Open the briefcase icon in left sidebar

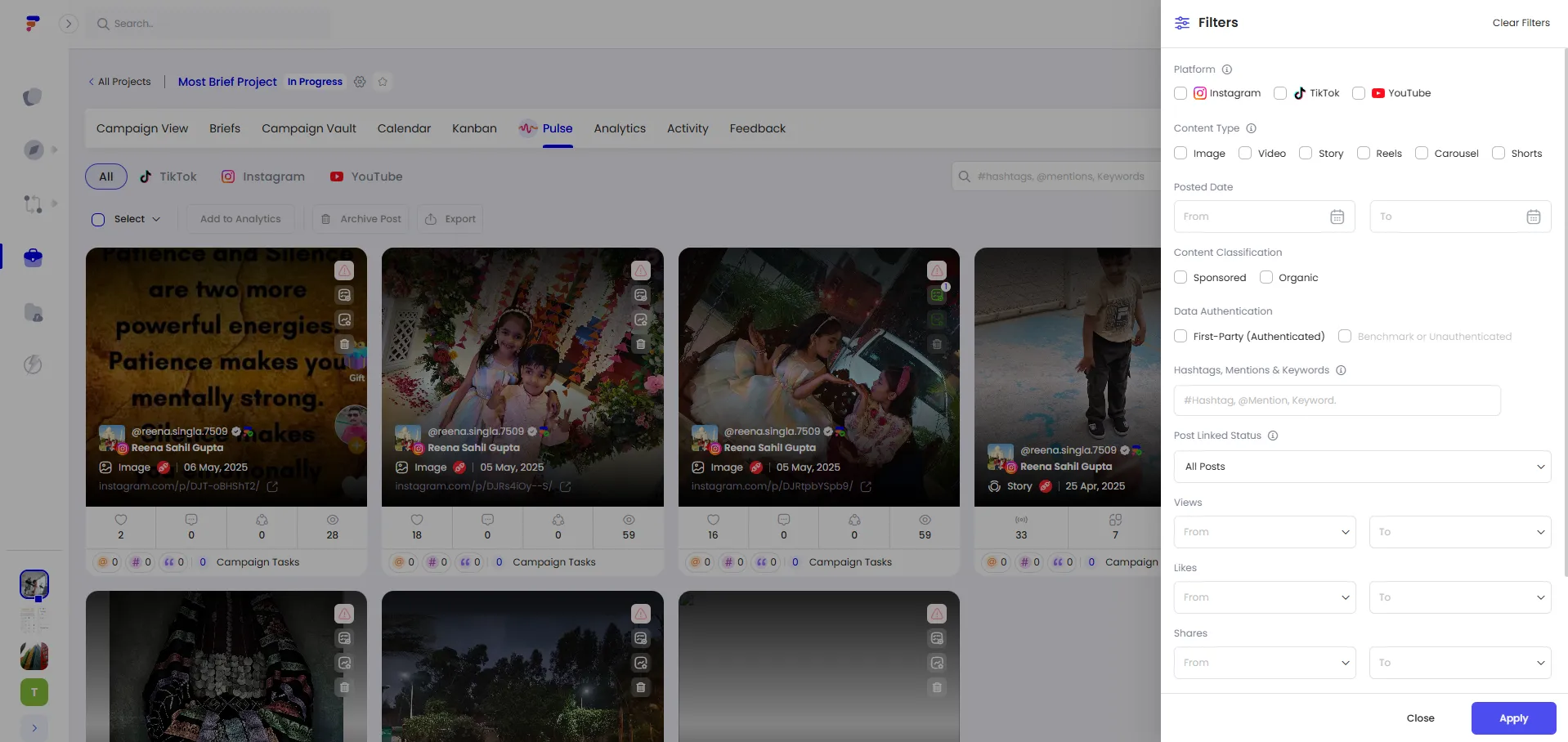click(33, 257)
